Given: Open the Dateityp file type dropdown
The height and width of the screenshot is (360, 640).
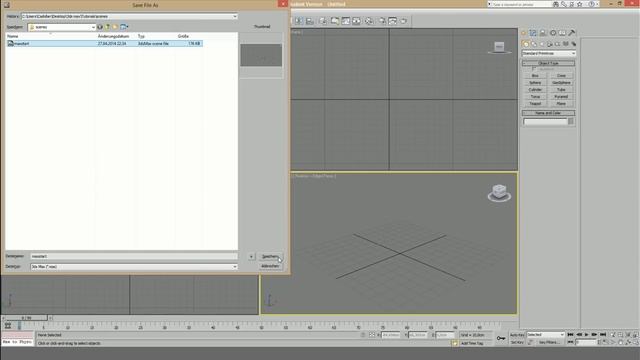Looking at the screenshot, I should pyautogui.click(x=235, y=267).
